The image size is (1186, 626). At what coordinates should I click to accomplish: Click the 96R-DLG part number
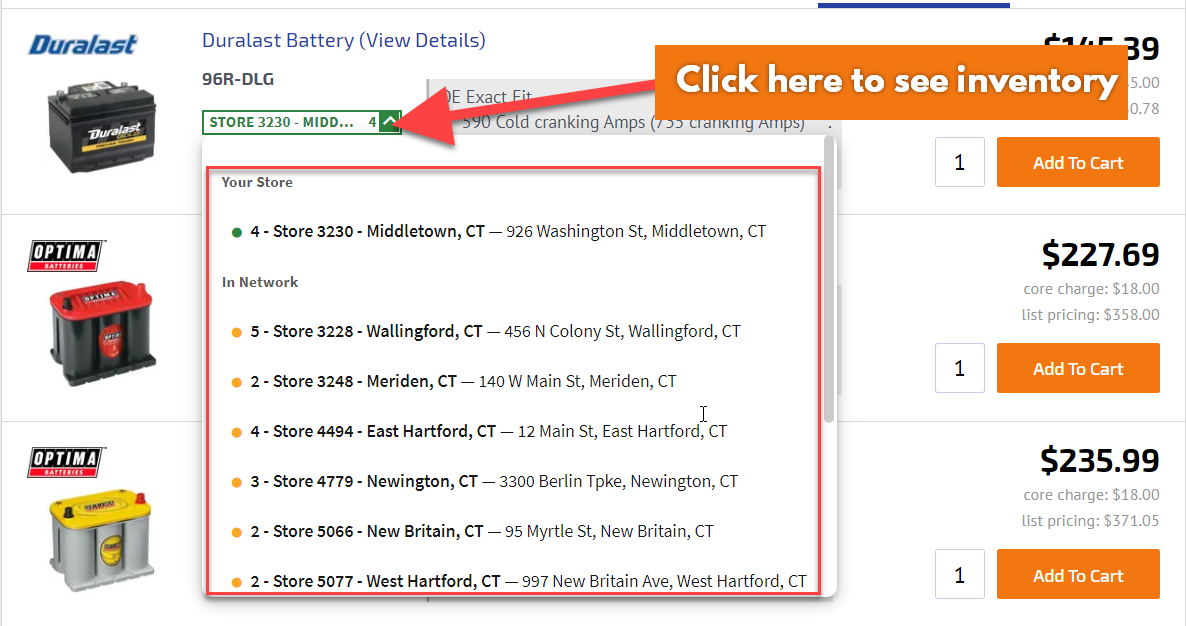[x=238, y=79]
